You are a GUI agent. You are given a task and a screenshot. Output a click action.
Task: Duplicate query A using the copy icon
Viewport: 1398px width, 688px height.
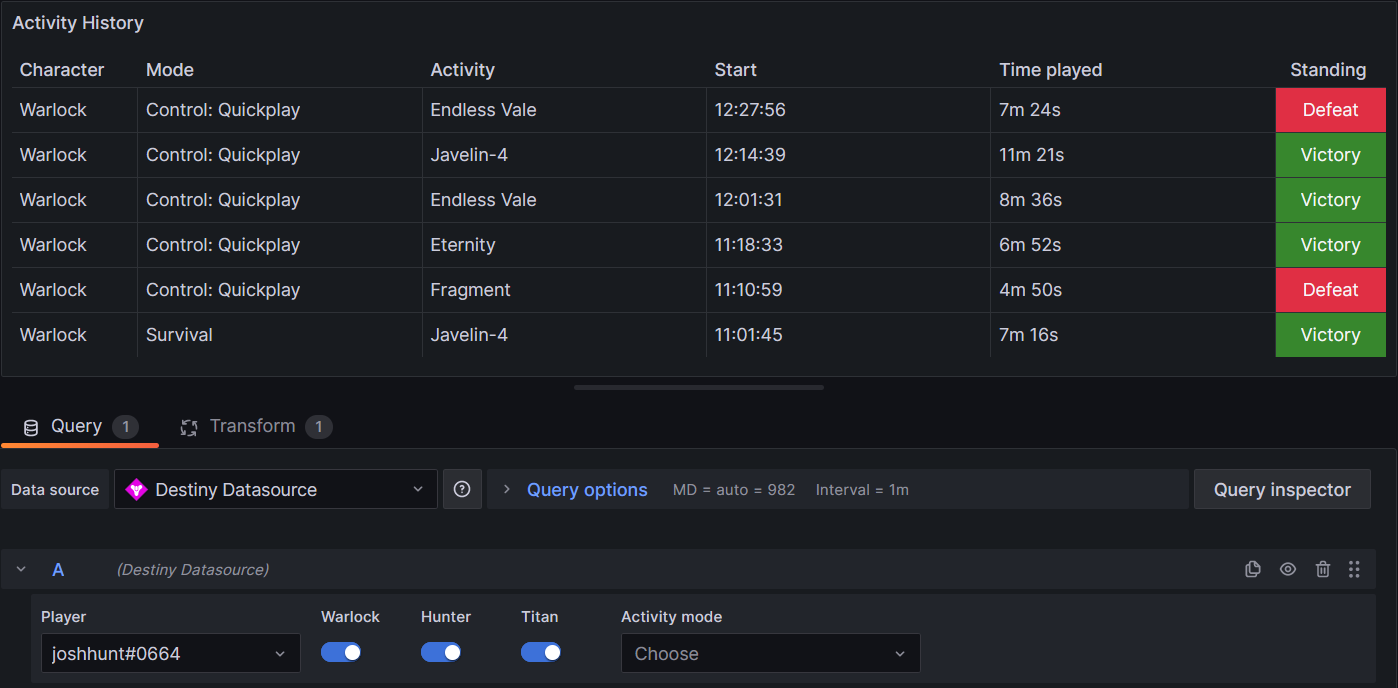click(1253, 568)
